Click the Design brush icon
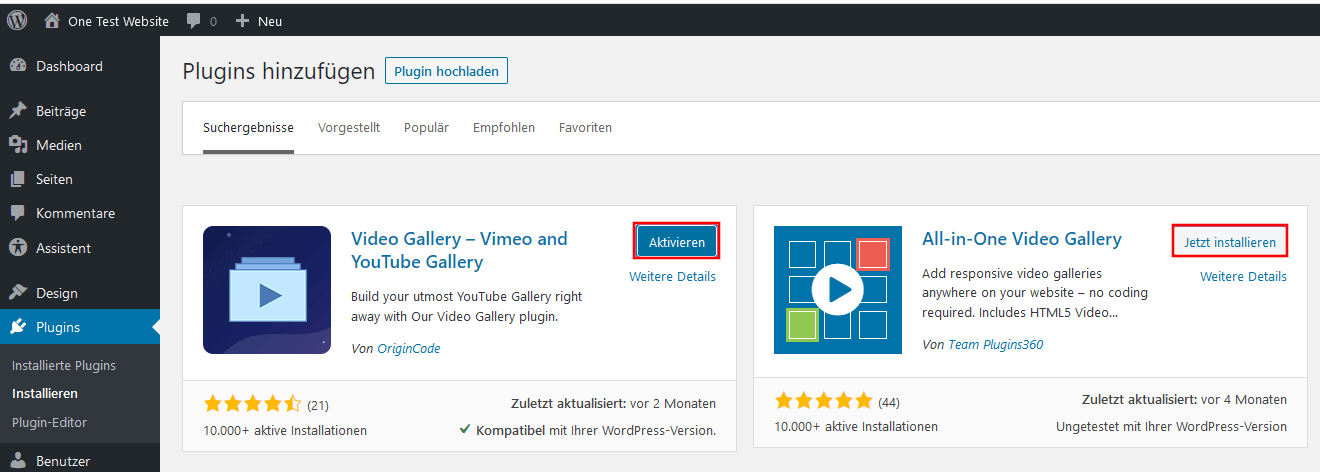Viewport: 1320px width, 472px height. point(17,293)
